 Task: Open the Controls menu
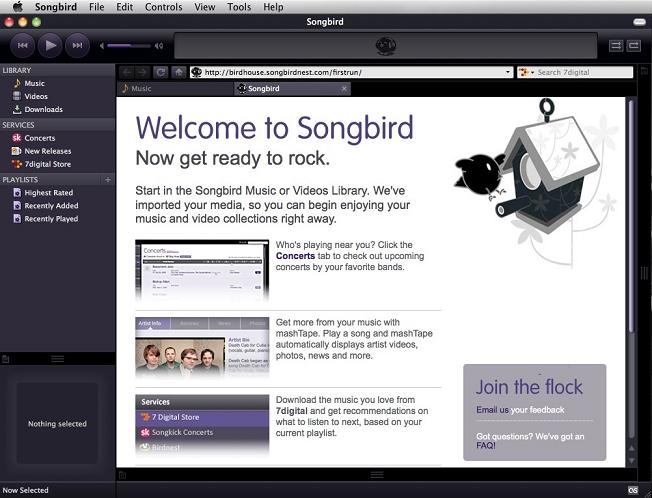pos(163,7)
